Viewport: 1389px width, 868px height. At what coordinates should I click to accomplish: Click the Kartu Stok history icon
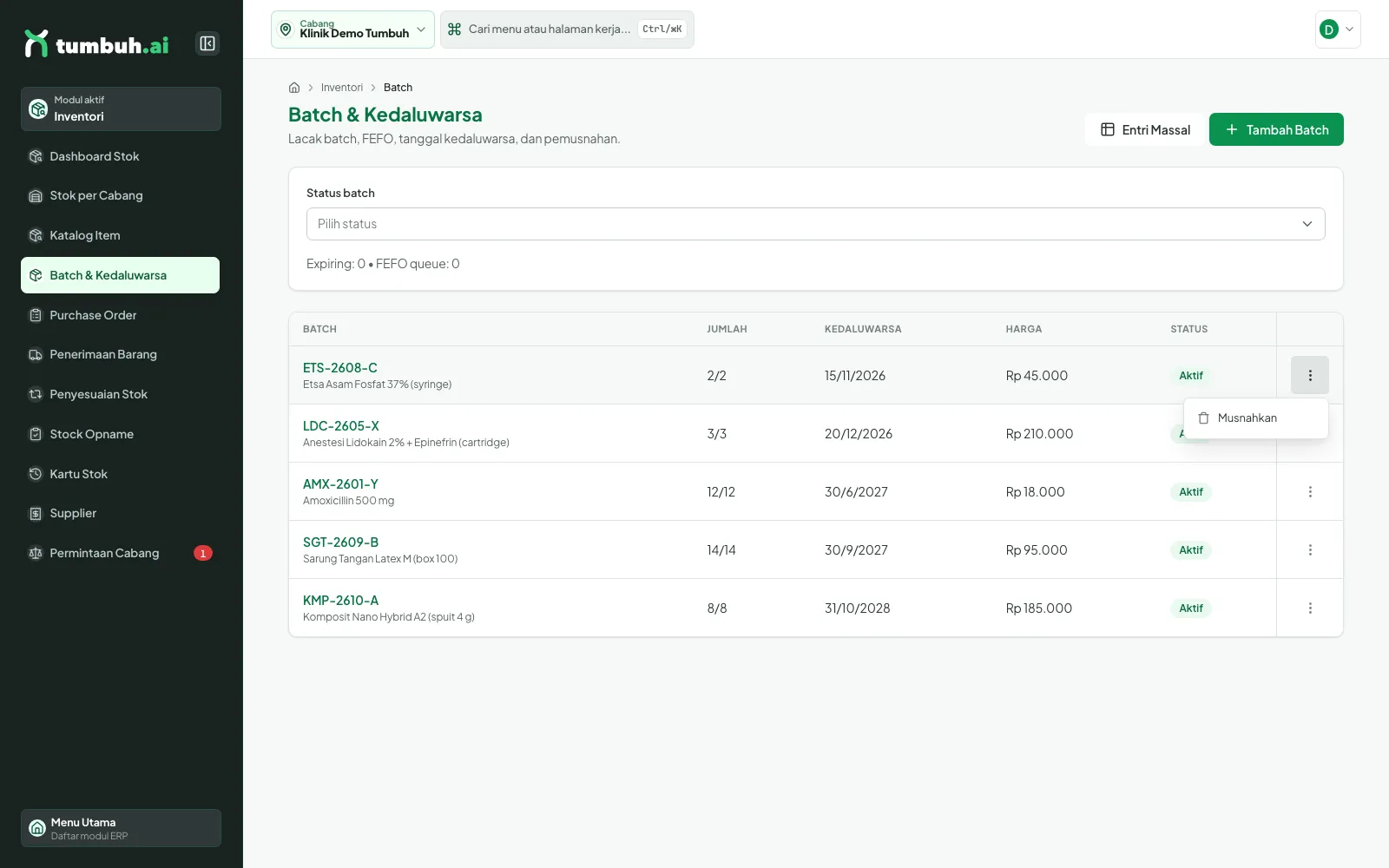click(x=36, y=474)
